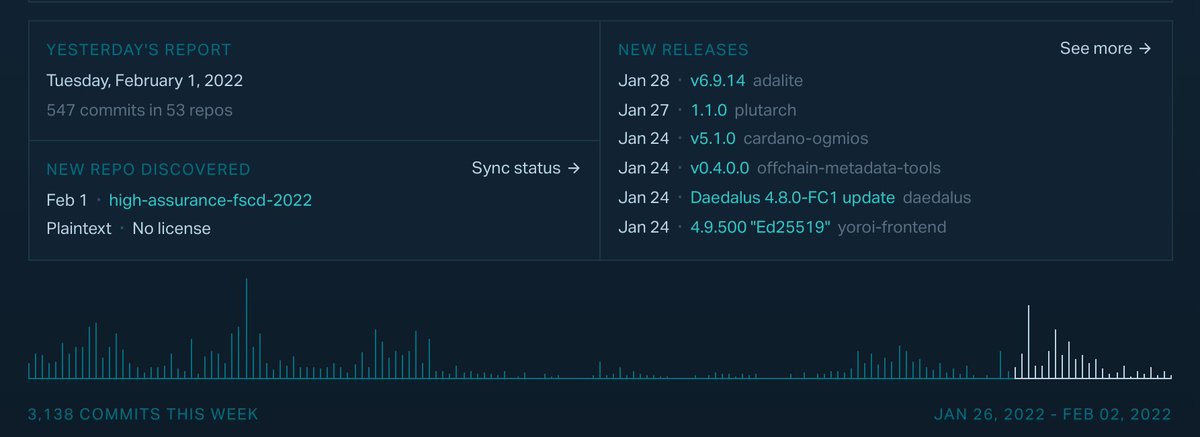
Task: Click the No license label
Action: tap(171, 228)
